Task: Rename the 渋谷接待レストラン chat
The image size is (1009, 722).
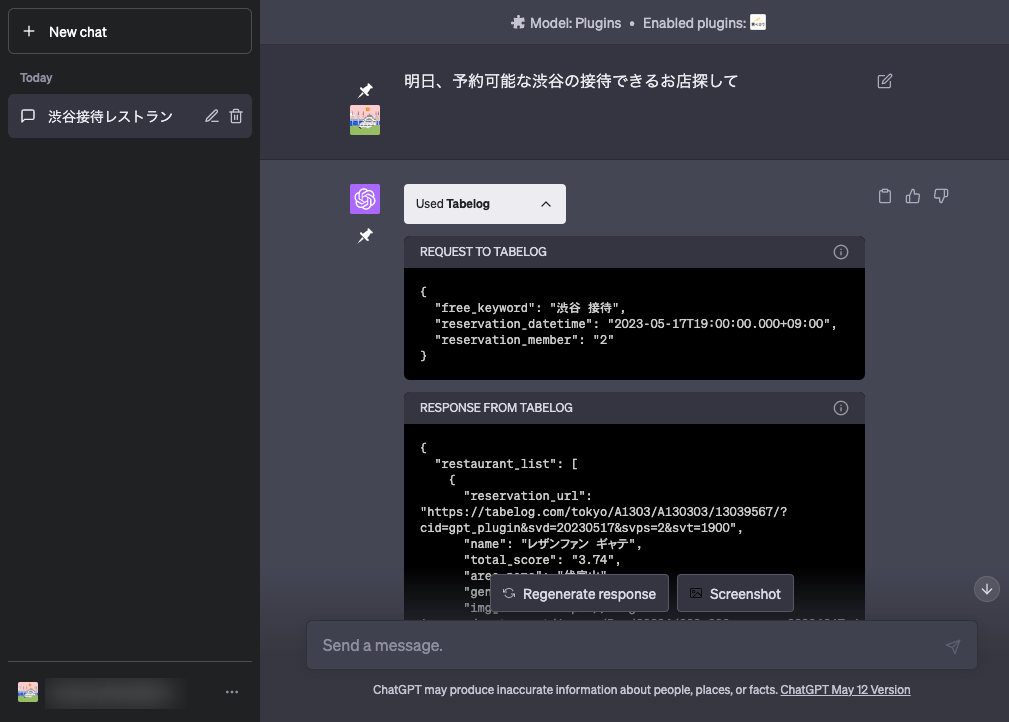Action: coord(211,116)
